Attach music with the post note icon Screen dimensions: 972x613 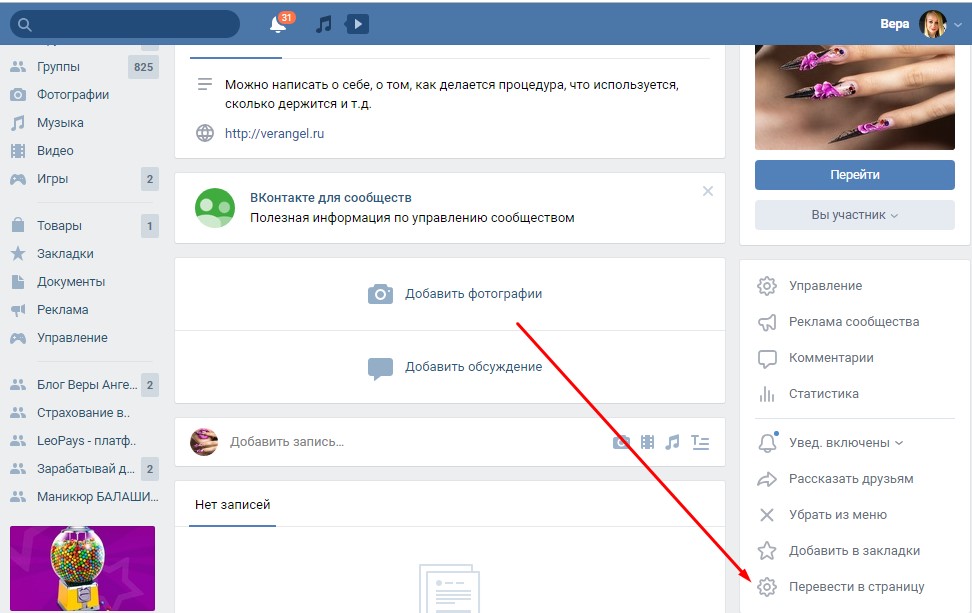(672, 442)
